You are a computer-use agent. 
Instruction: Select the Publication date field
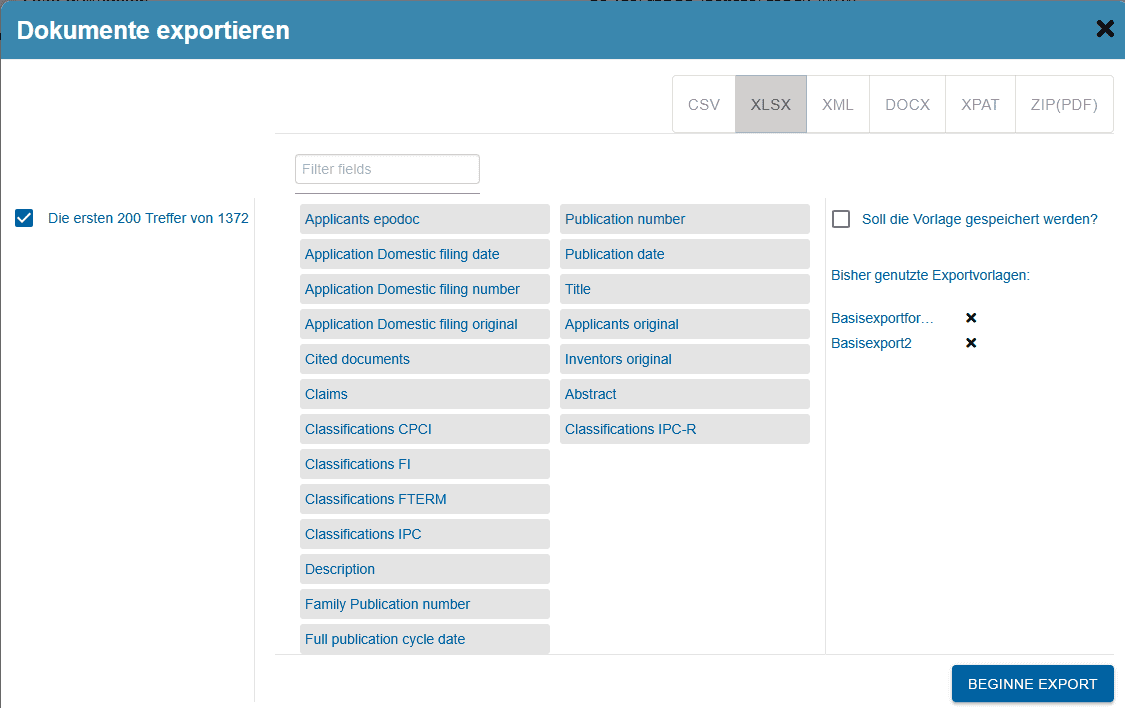[x=684, y=254]
